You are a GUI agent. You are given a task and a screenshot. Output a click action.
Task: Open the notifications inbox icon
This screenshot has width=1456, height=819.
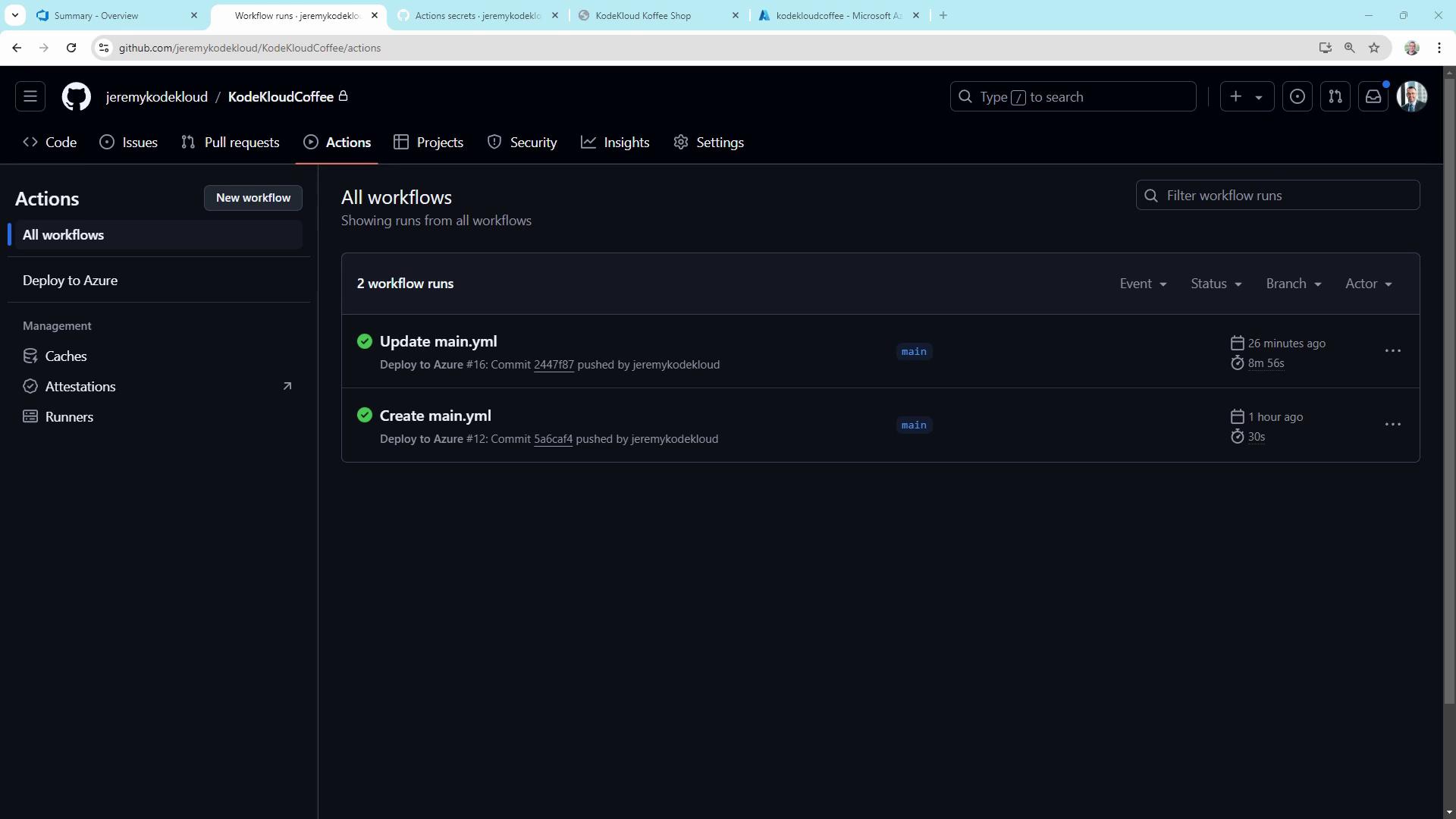point(1373,96)
